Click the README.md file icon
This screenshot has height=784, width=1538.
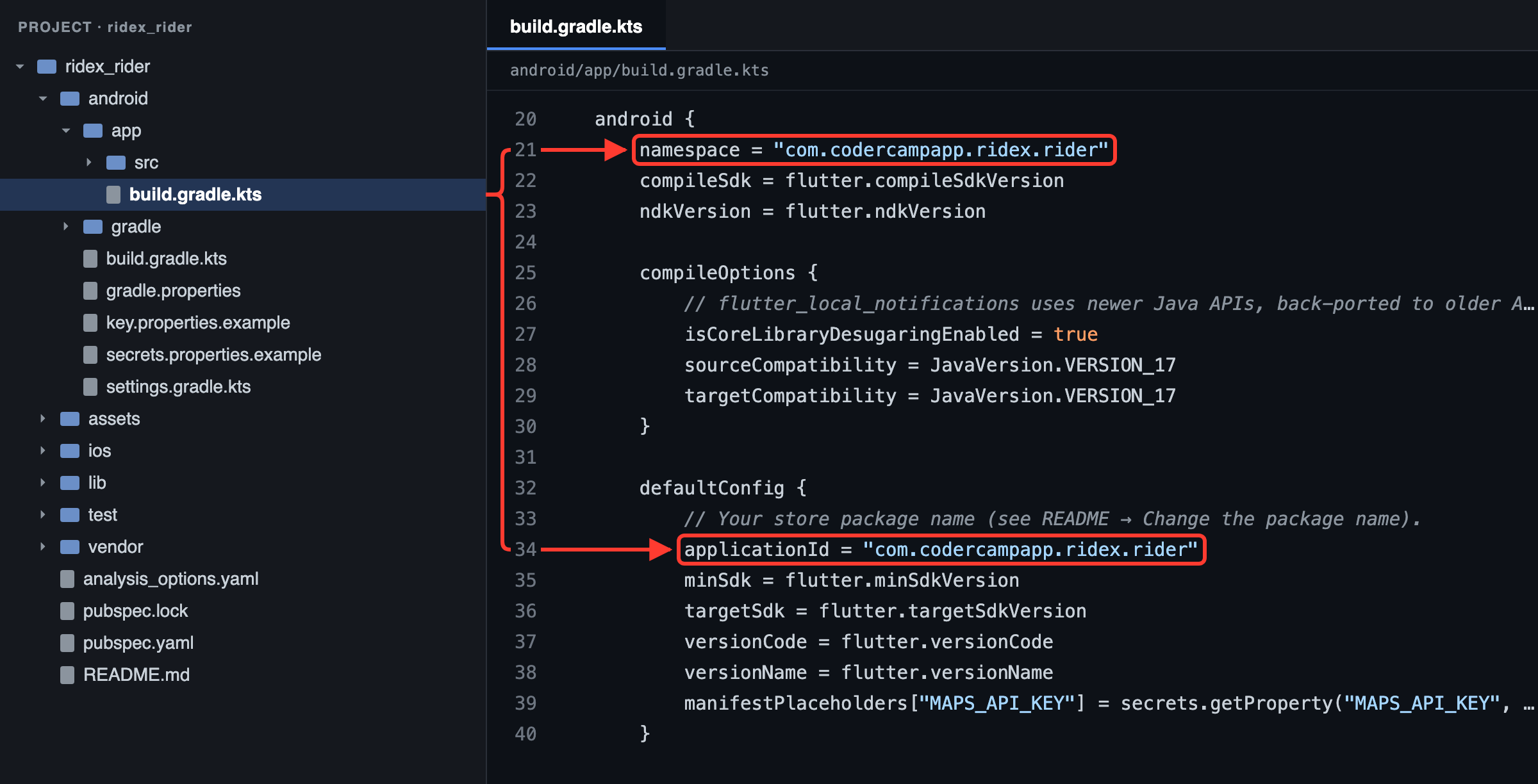[67, 675]
